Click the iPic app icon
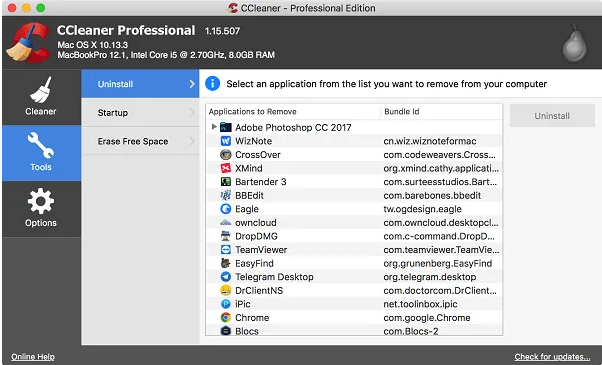This screenshot has width=602, height=365. [x=226, y=304]
